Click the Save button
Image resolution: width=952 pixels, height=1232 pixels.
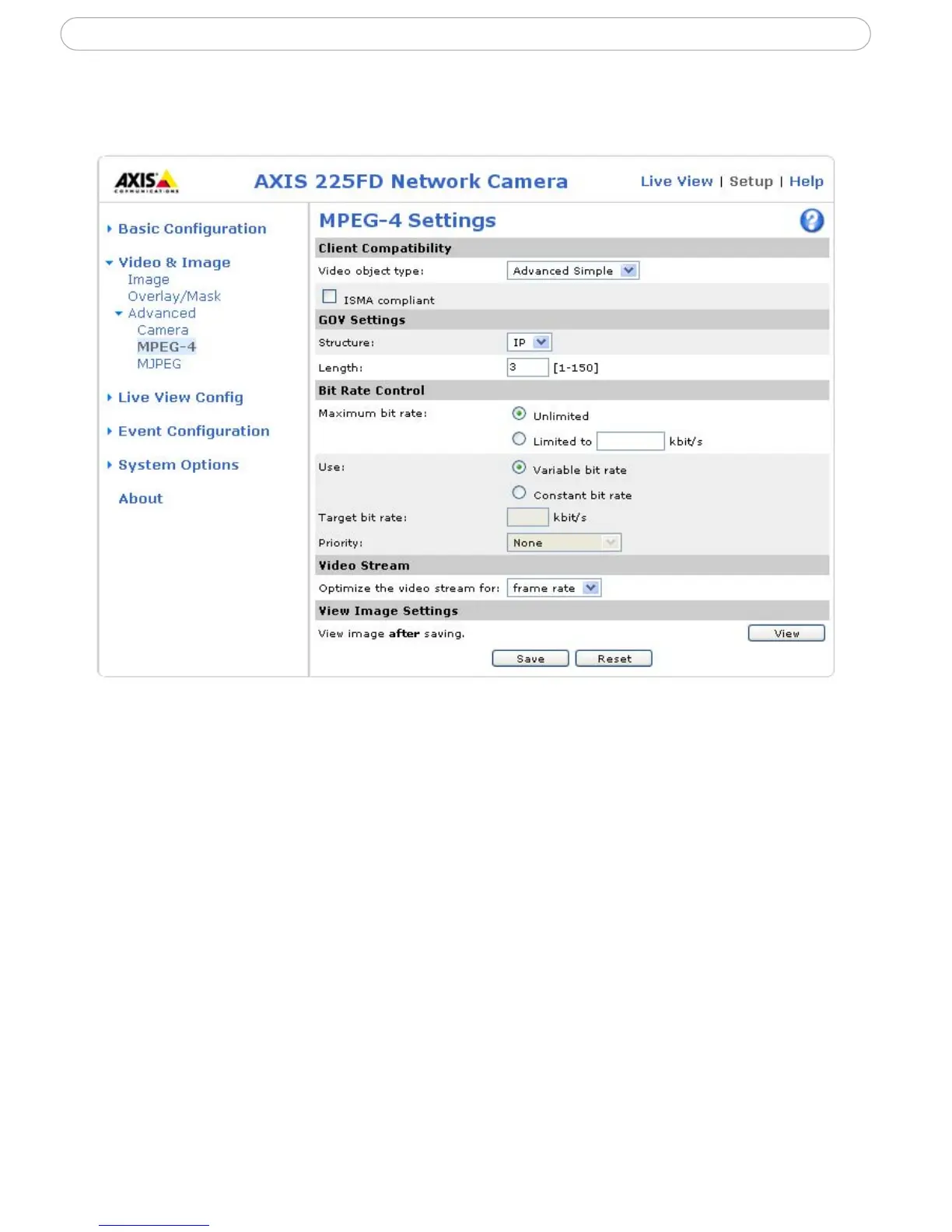530,659
